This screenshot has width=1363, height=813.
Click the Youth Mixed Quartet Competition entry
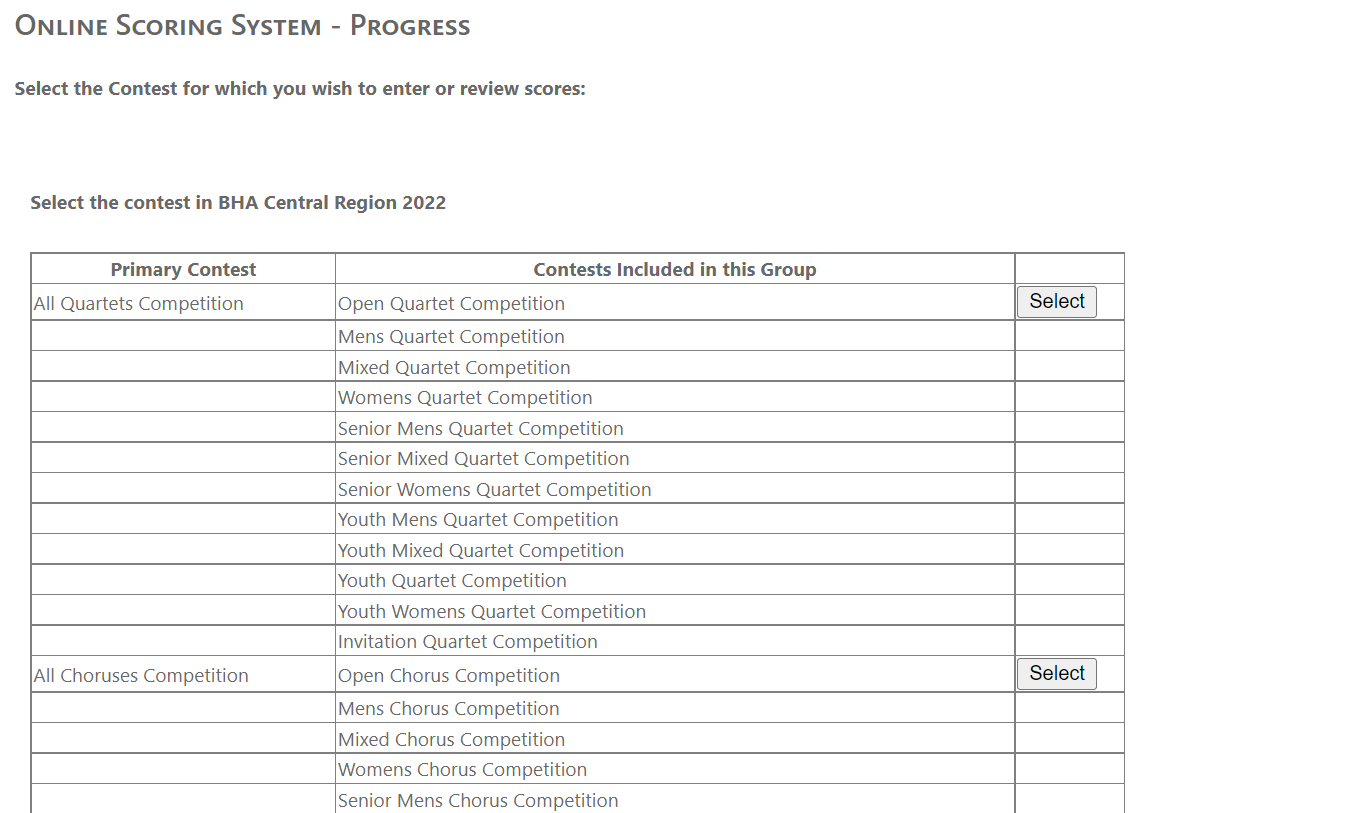[x=480, y=551]
